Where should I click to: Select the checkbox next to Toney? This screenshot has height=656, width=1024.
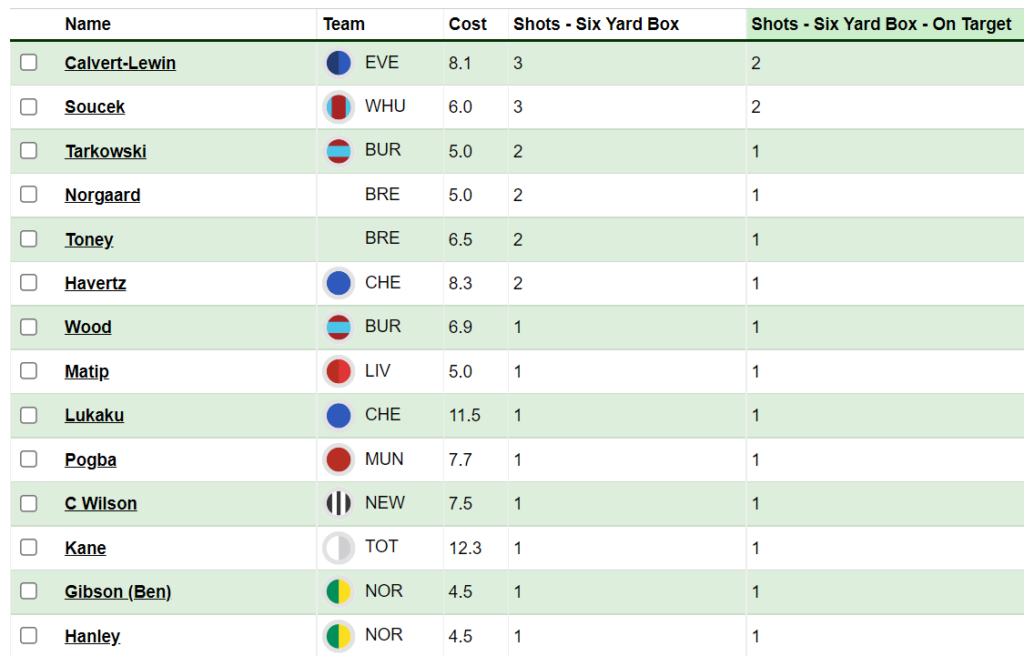[x=29, y=238]
